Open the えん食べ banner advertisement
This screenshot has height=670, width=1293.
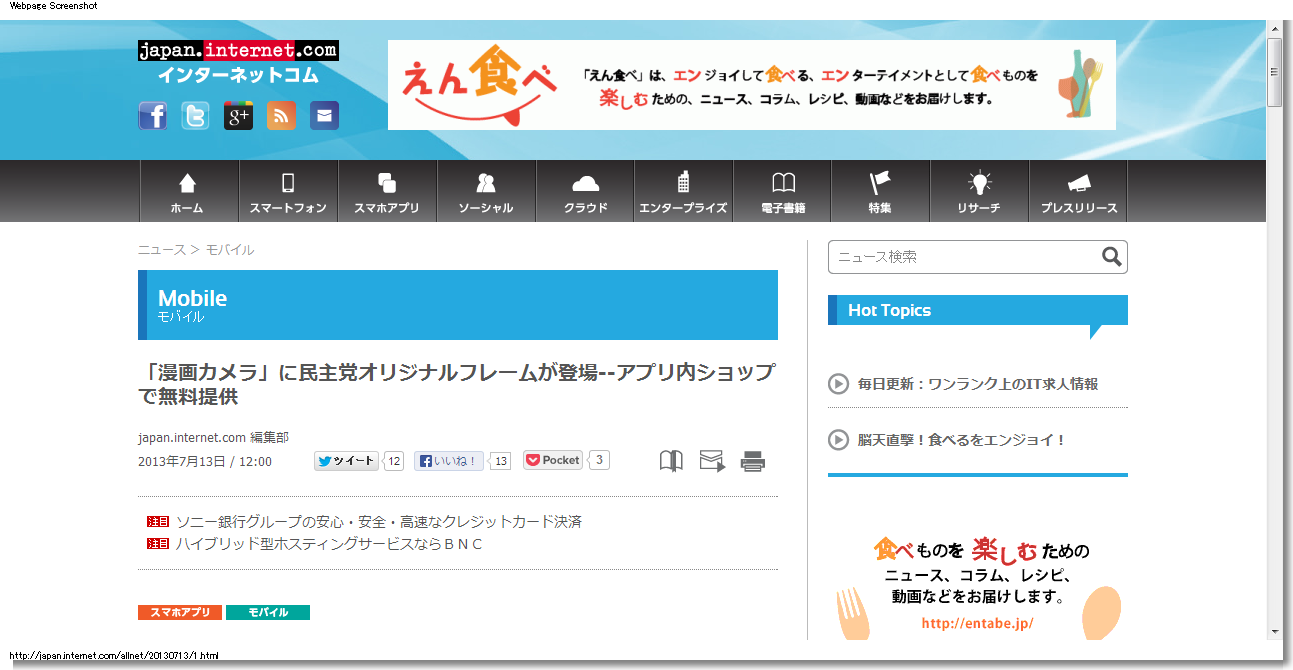click(751, 85)
